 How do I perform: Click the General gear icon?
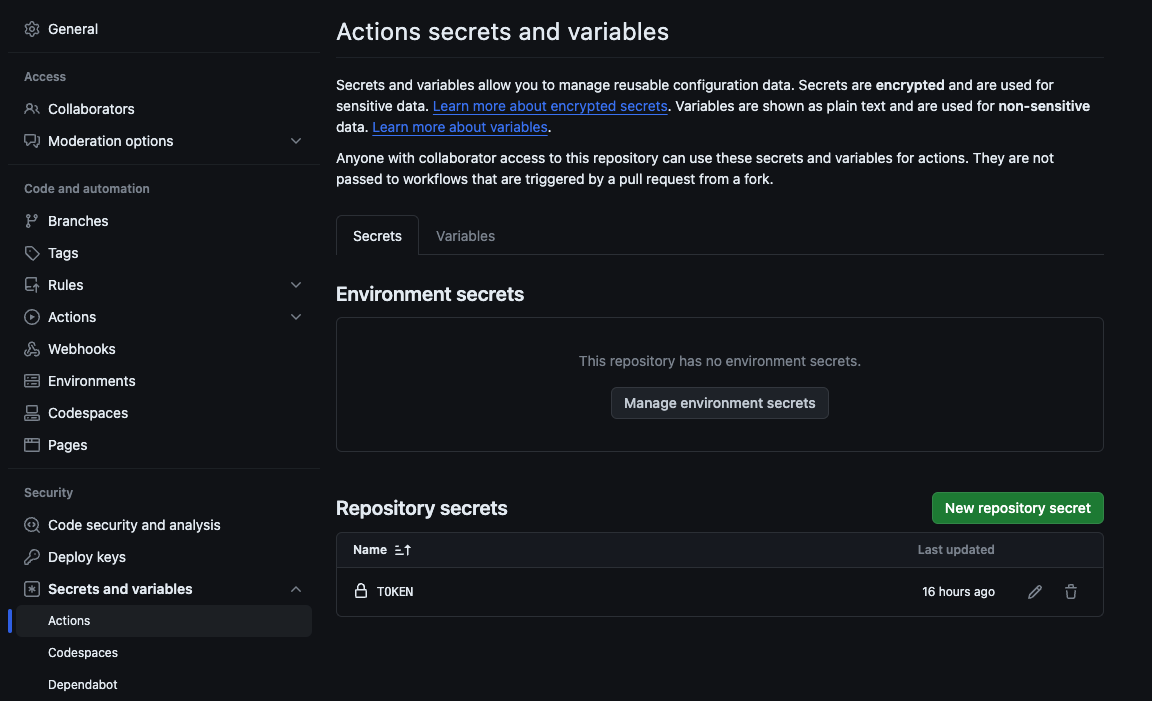(x=32, y=29)
